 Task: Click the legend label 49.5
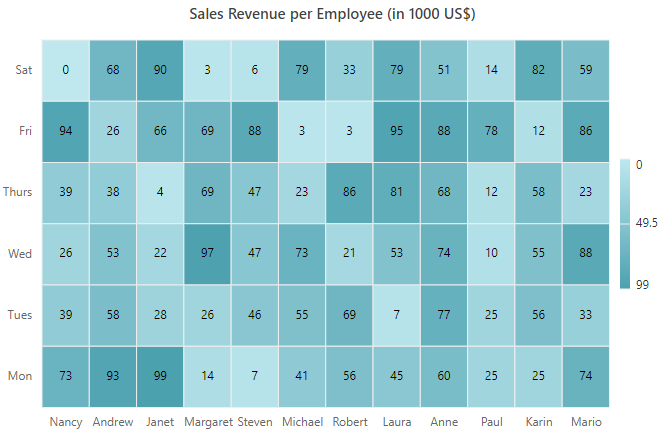646,223
